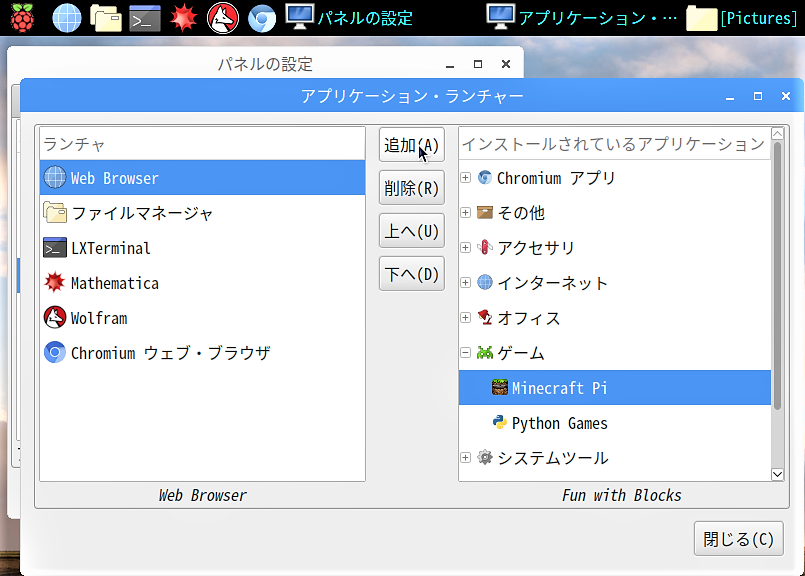Image resolution: width=805 pixels, height=576 pixels.
Task: Click the Web Browser globe icon in launcher list
Action: (55, 178)
